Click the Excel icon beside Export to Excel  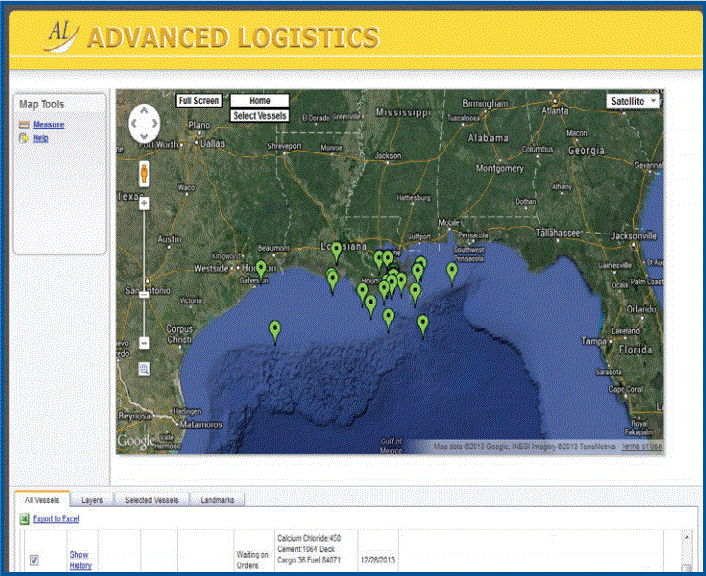click(x=24, y=519)
